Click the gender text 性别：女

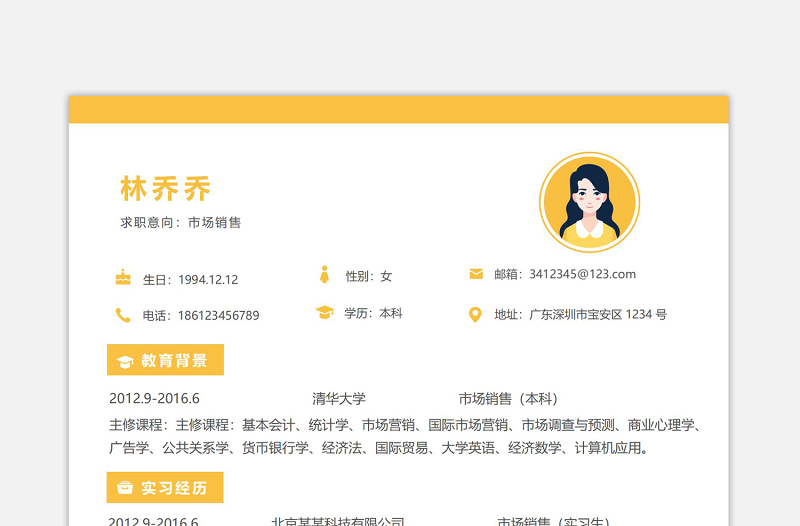point(369,276)
